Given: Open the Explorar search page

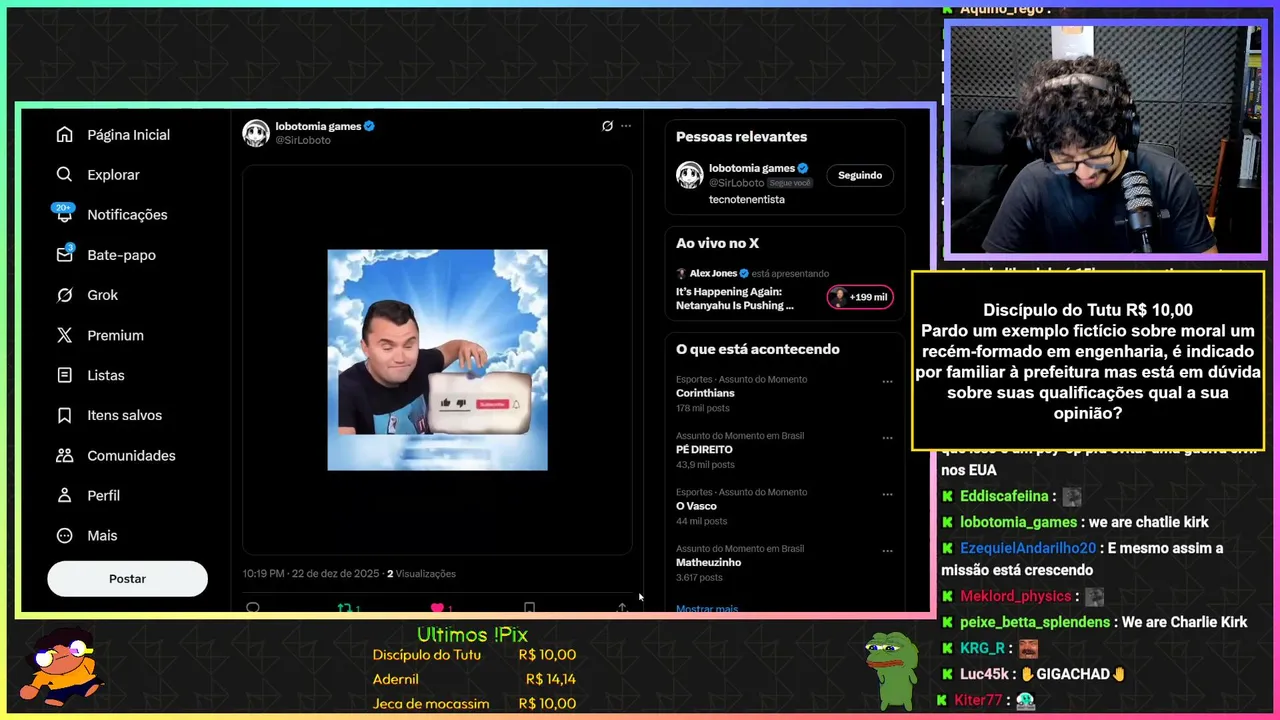Looking at the screenshot, I should click(98, 175).
